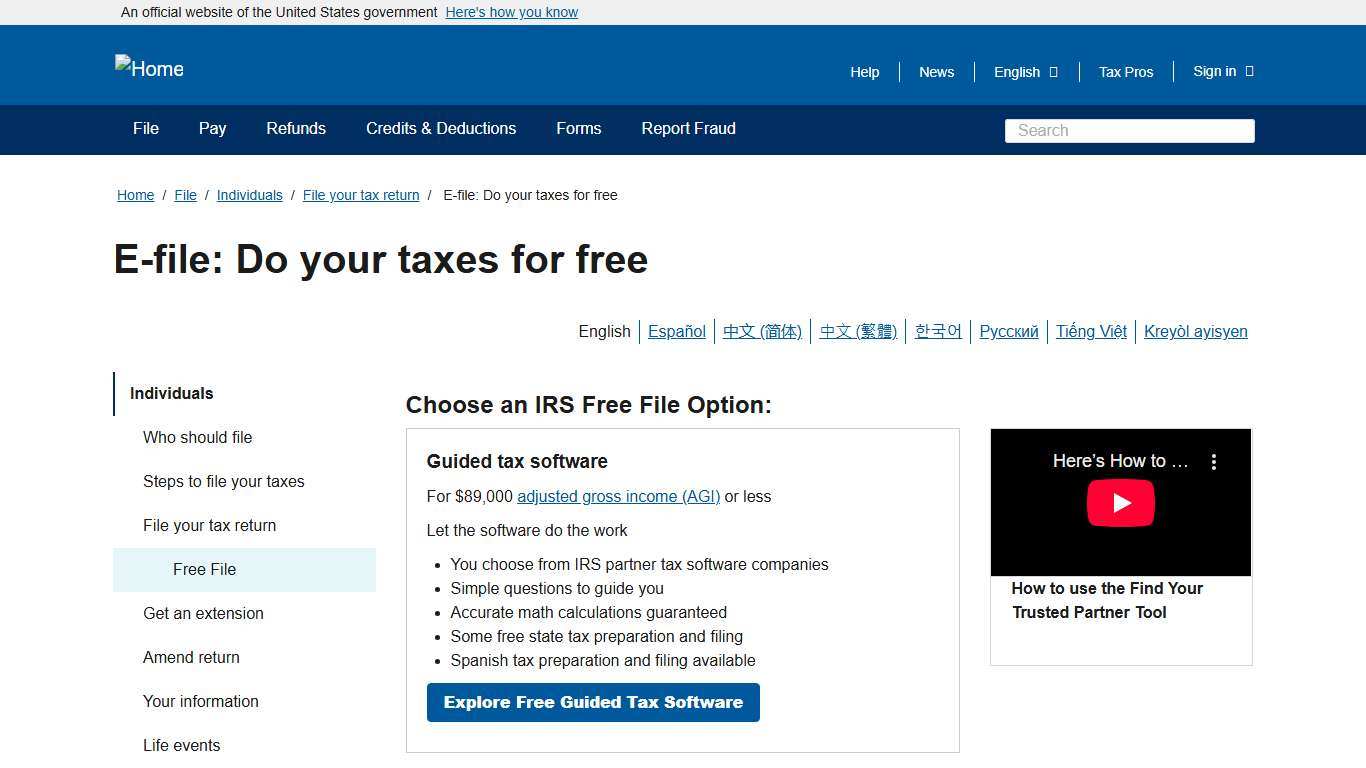Select Kreyòl ayisyen language option

point(1195,331)
